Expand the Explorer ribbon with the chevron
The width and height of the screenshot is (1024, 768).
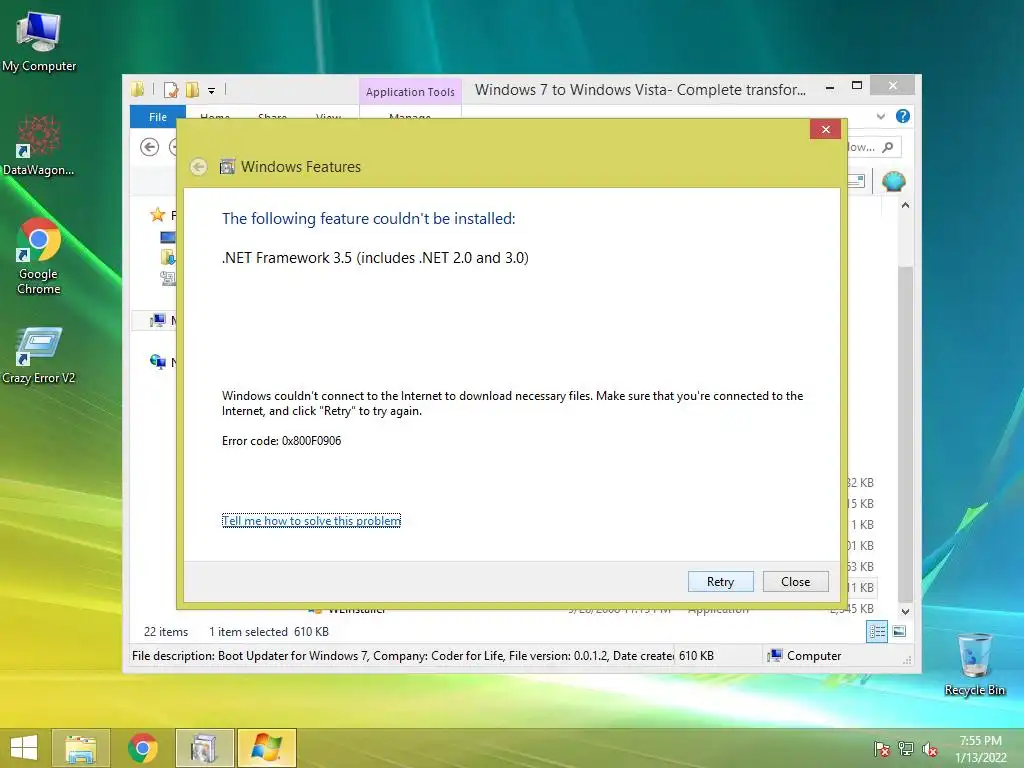tap(880, 116)
